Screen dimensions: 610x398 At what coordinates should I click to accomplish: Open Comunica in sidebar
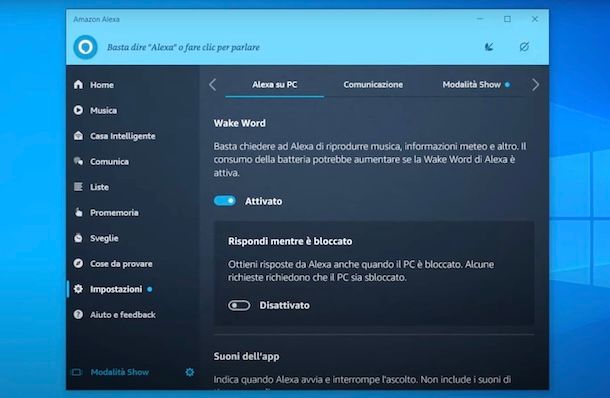click(109, 161)
